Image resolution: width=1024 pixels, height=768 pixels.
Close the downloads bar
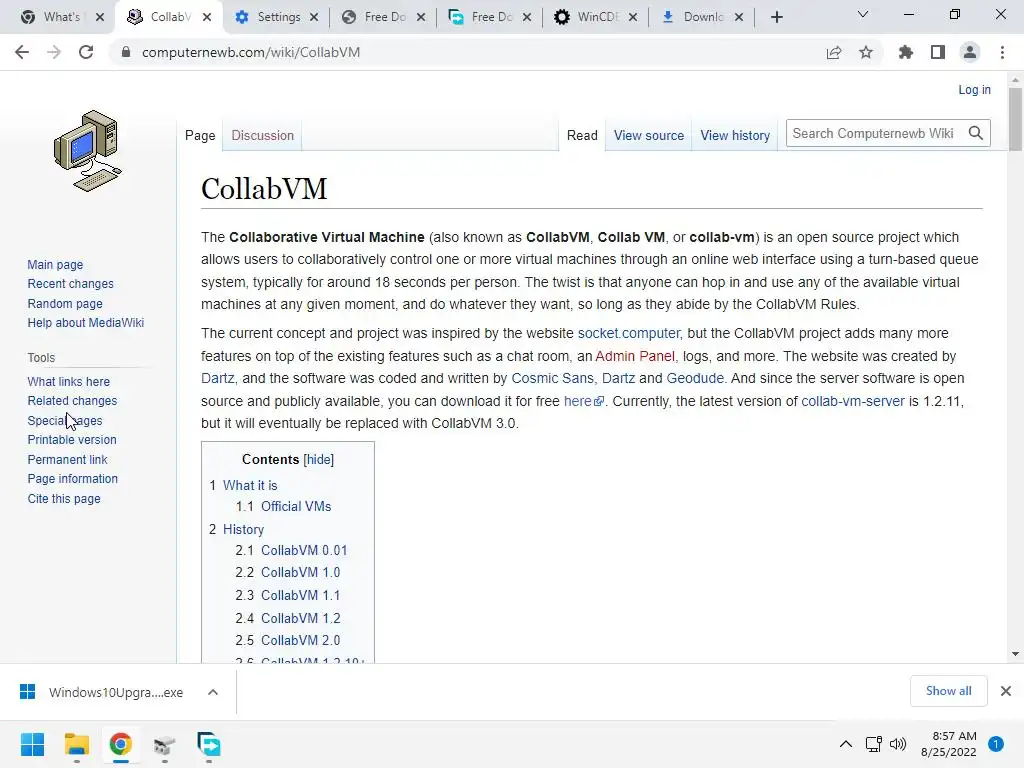[1006, 691]
